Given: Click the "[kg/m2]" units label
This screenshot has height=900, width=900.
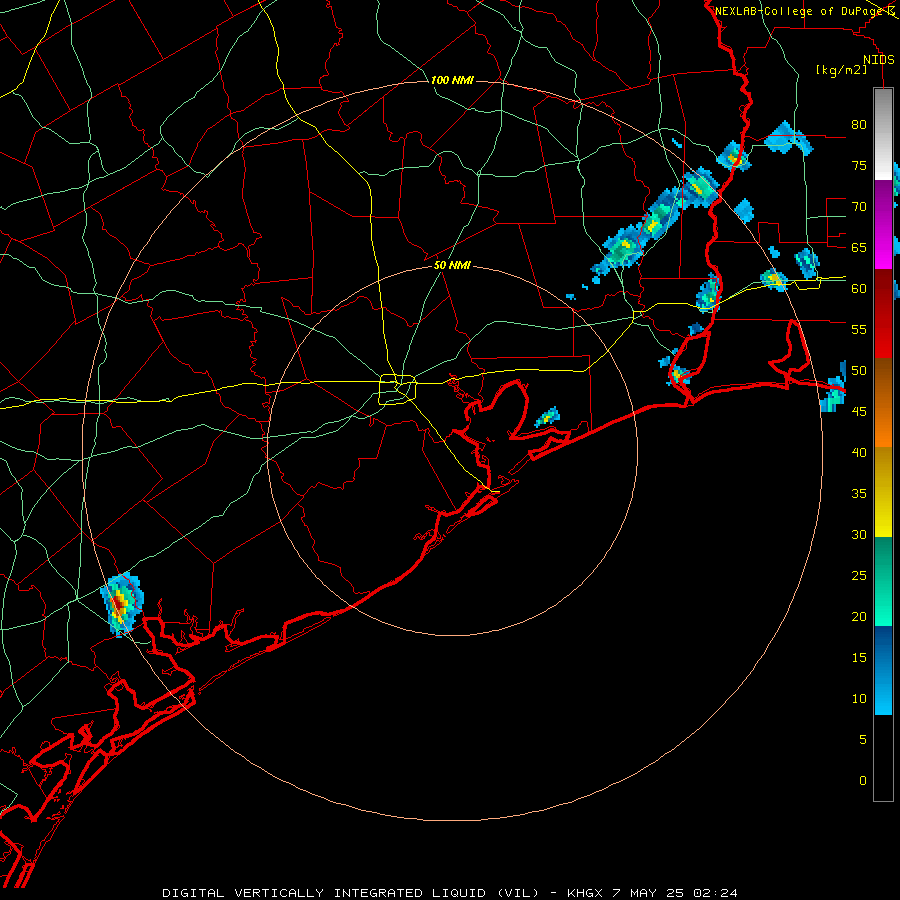Looking at the screenshot, I should (x=841, y=69).
